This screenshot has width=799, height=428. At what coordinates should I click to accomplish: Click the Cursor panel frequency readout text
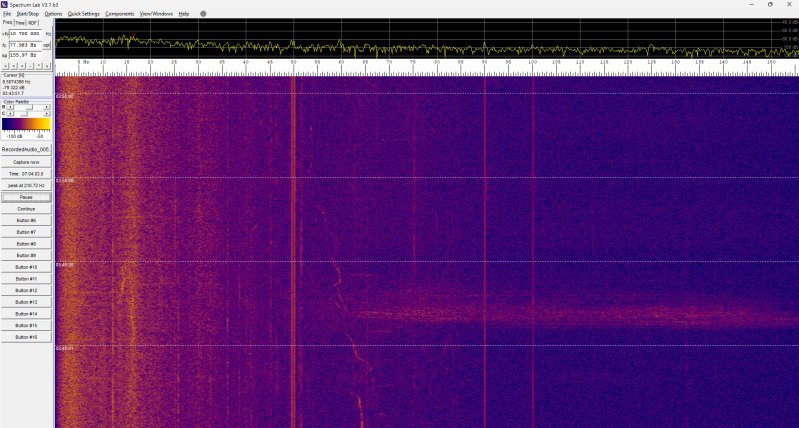(x=16, y=82)
